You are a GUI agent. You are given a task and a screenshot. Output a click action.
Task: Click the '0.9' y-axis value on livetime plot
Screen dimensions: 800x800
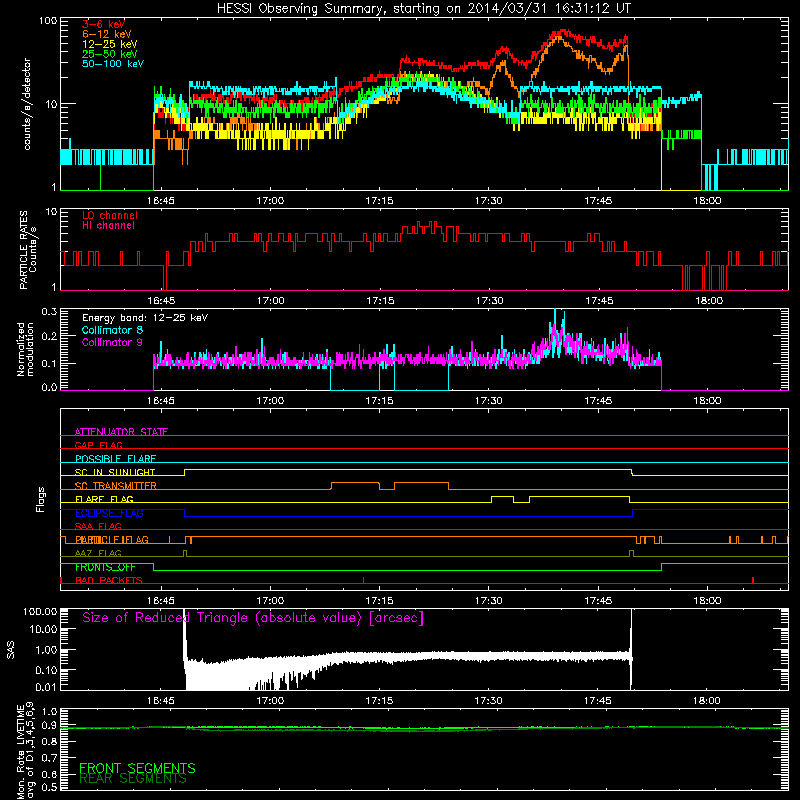[50, 726]
